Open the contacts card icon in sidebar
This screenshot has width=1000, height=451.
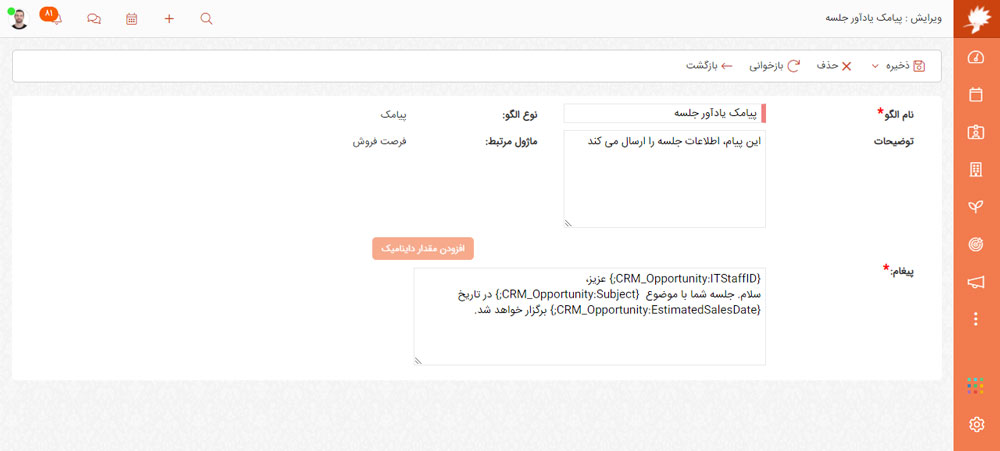[x=976, y=132]
